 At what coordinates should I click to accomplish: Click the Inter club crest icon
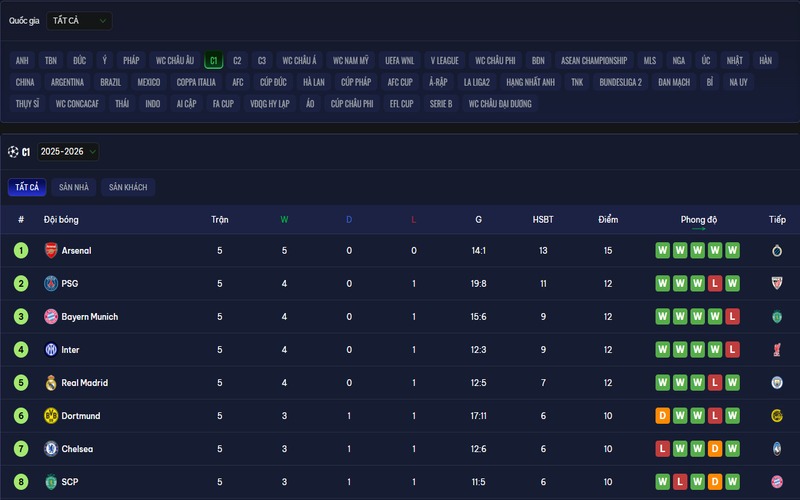pos(51,350)
